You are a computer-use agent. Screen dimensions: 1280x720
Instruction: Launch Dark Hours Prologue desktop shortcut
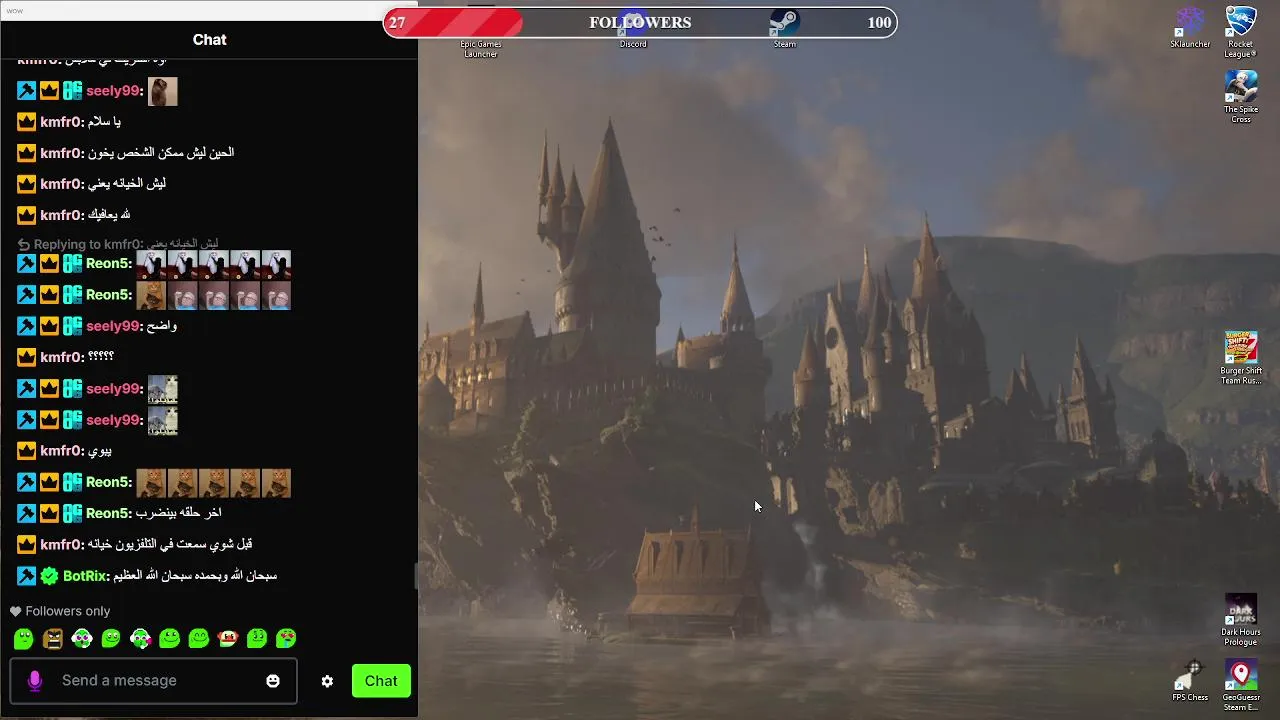[x=1241, y=620]
